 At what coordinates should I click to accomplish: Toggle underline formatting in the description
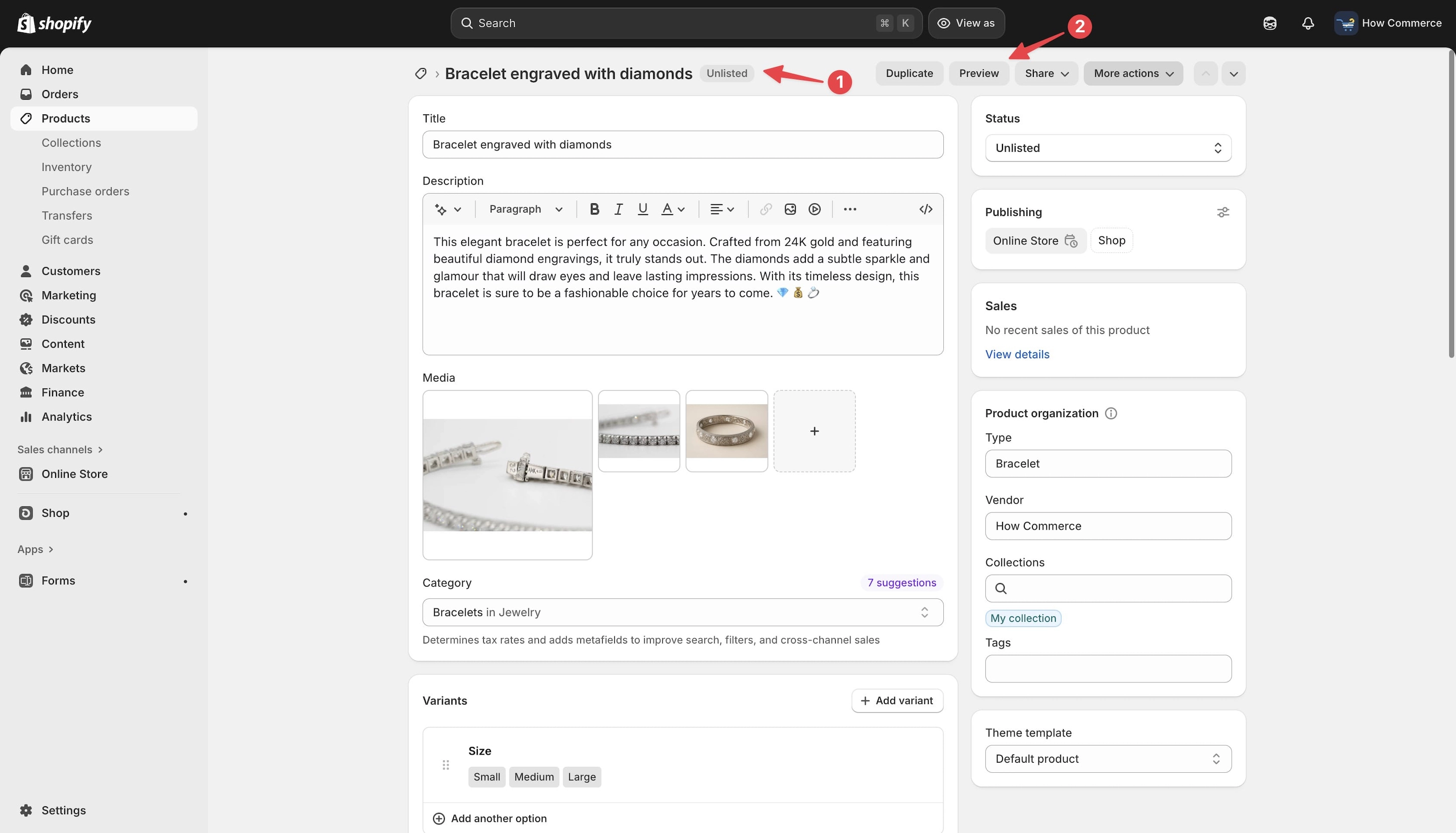[642, 209]
